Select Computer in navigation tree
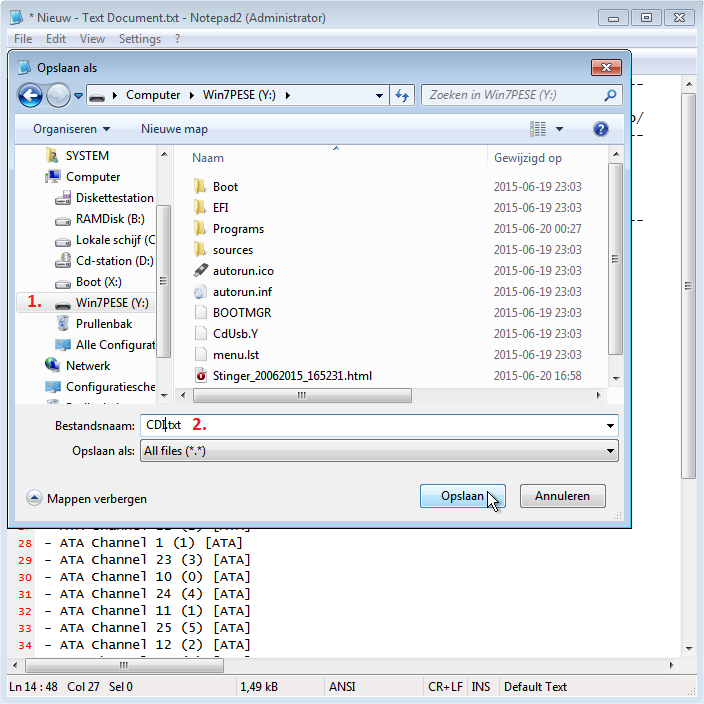This screenshot has height=704, width=704. click(93, 176)
